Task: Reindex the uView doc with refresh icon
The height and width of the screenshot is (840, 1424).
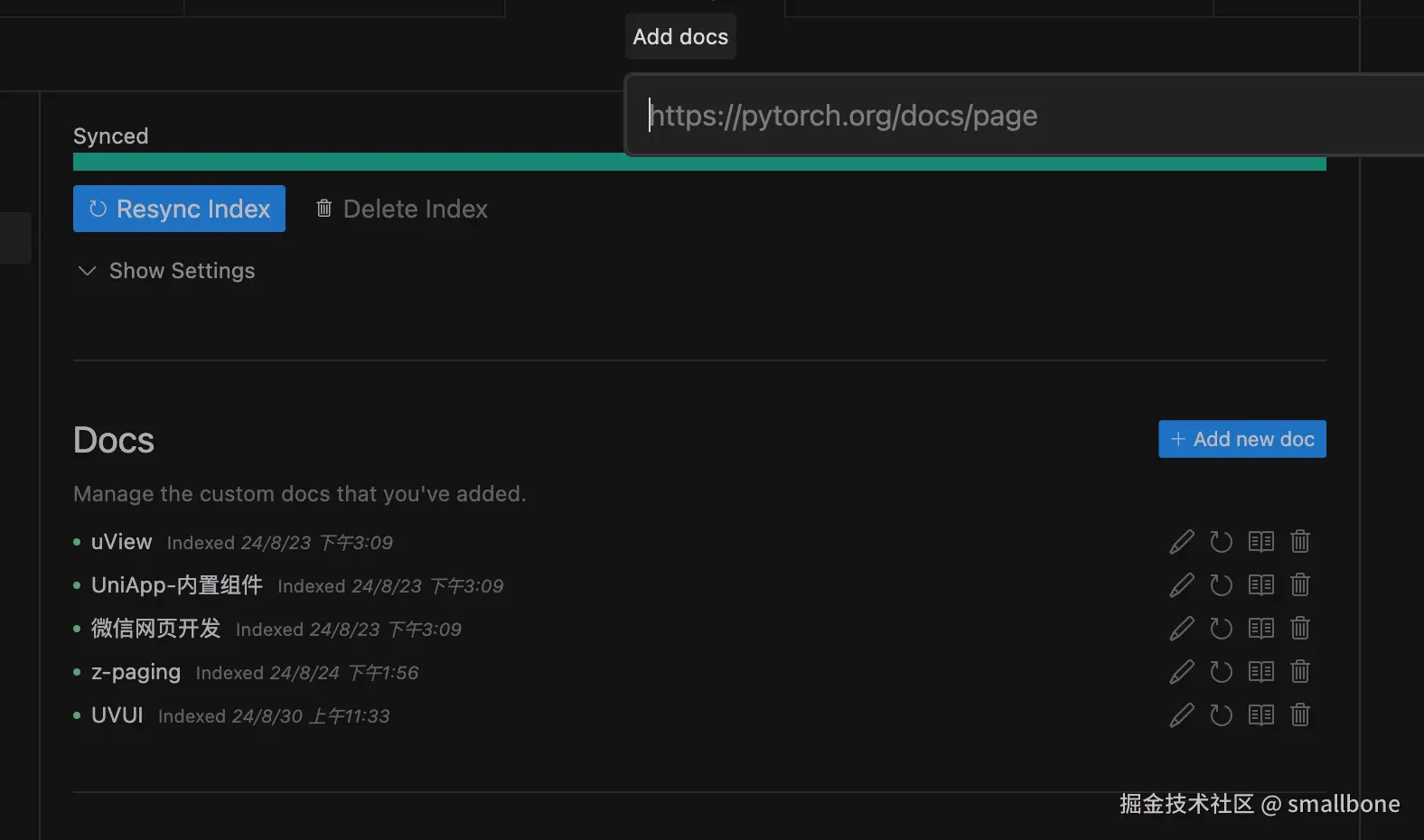Action: click(x=1221, y=542)
